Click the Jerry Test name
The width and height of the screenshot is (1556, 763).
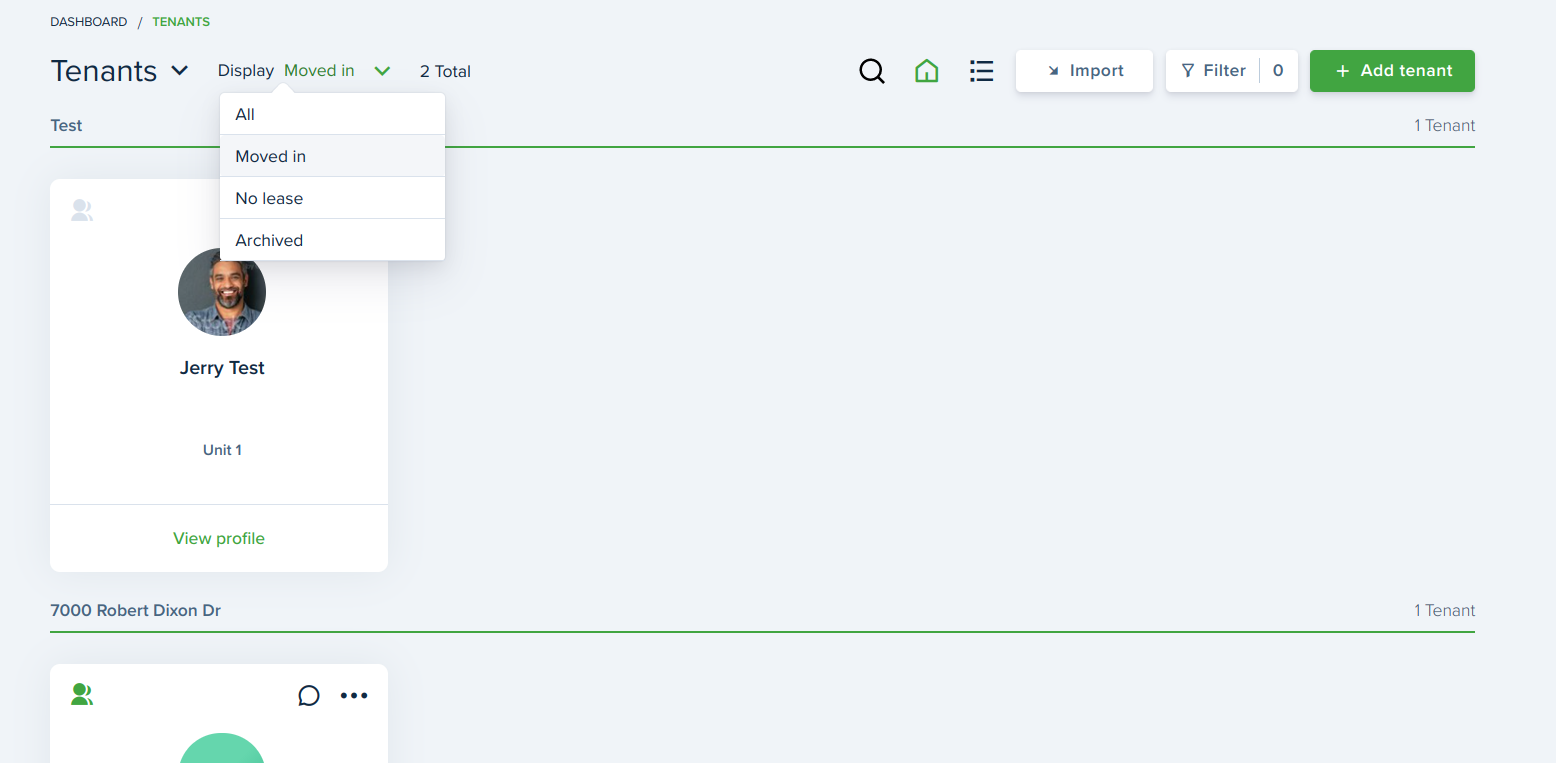pos(222,368)
